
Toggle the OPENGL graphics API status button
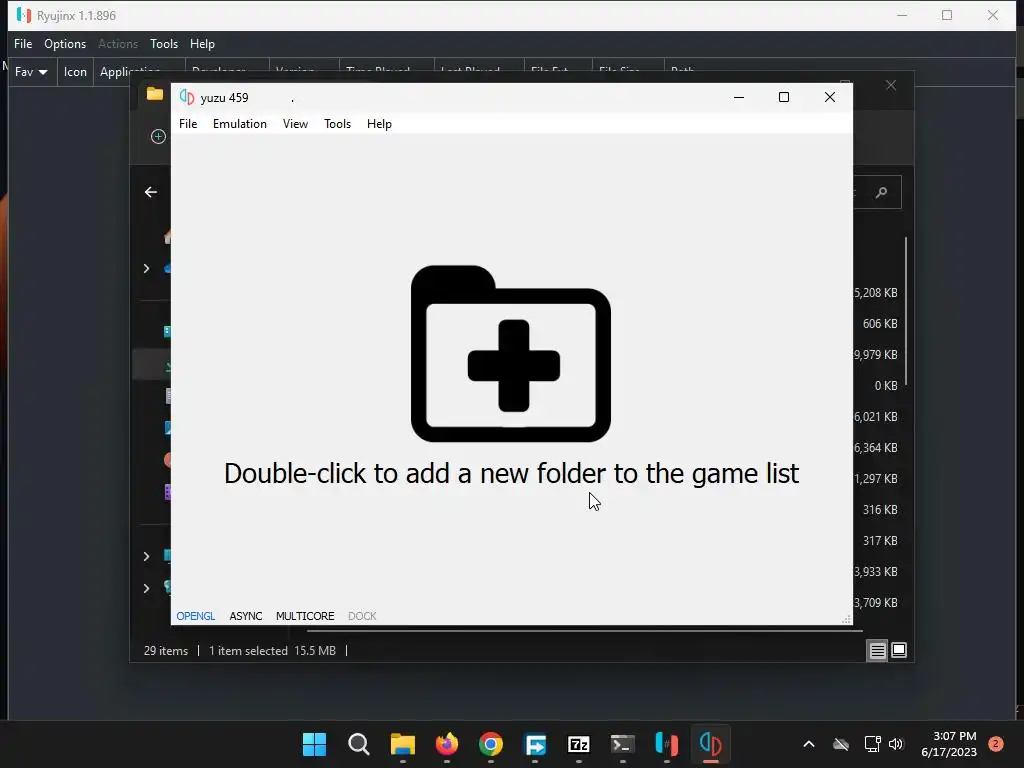(x=196, y=616)
